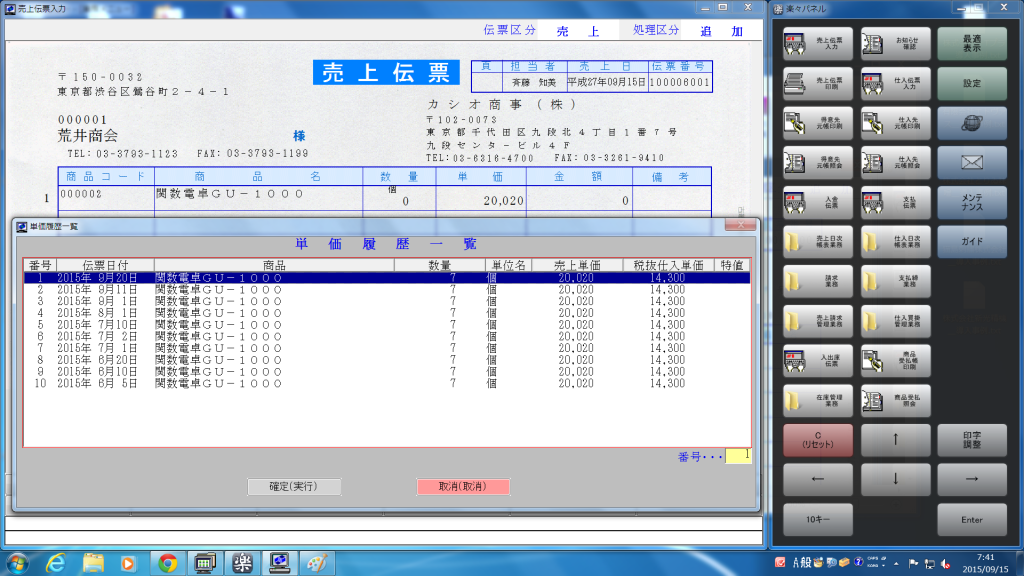
Task: Click 確定(実行) in the 単価履歴一覧 dialog
Action: [x=294, y=487]
